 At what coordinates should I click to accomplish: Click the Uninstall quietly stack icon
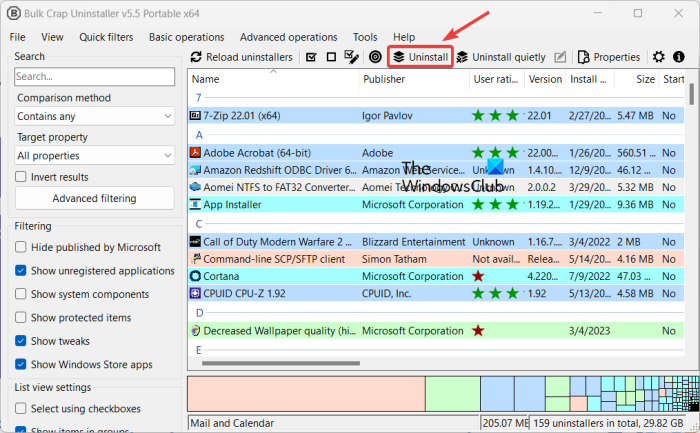462,57
